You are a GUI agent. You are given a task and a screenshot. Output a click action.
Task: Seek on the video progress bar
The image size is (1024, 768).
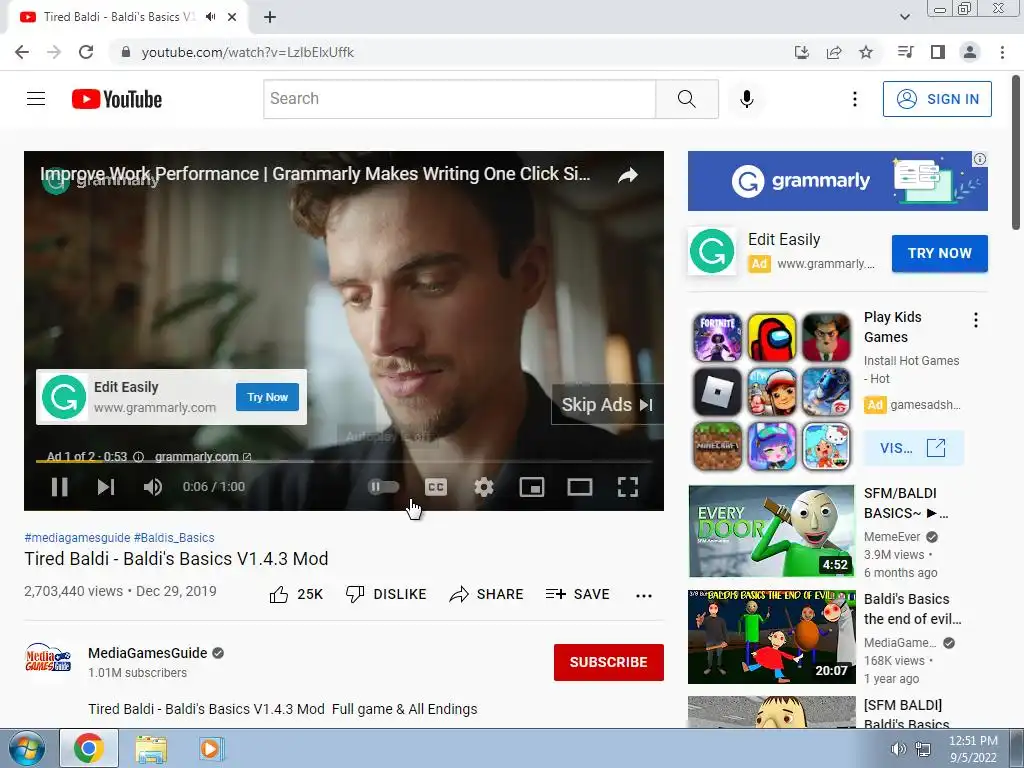(x=344, y=461)
